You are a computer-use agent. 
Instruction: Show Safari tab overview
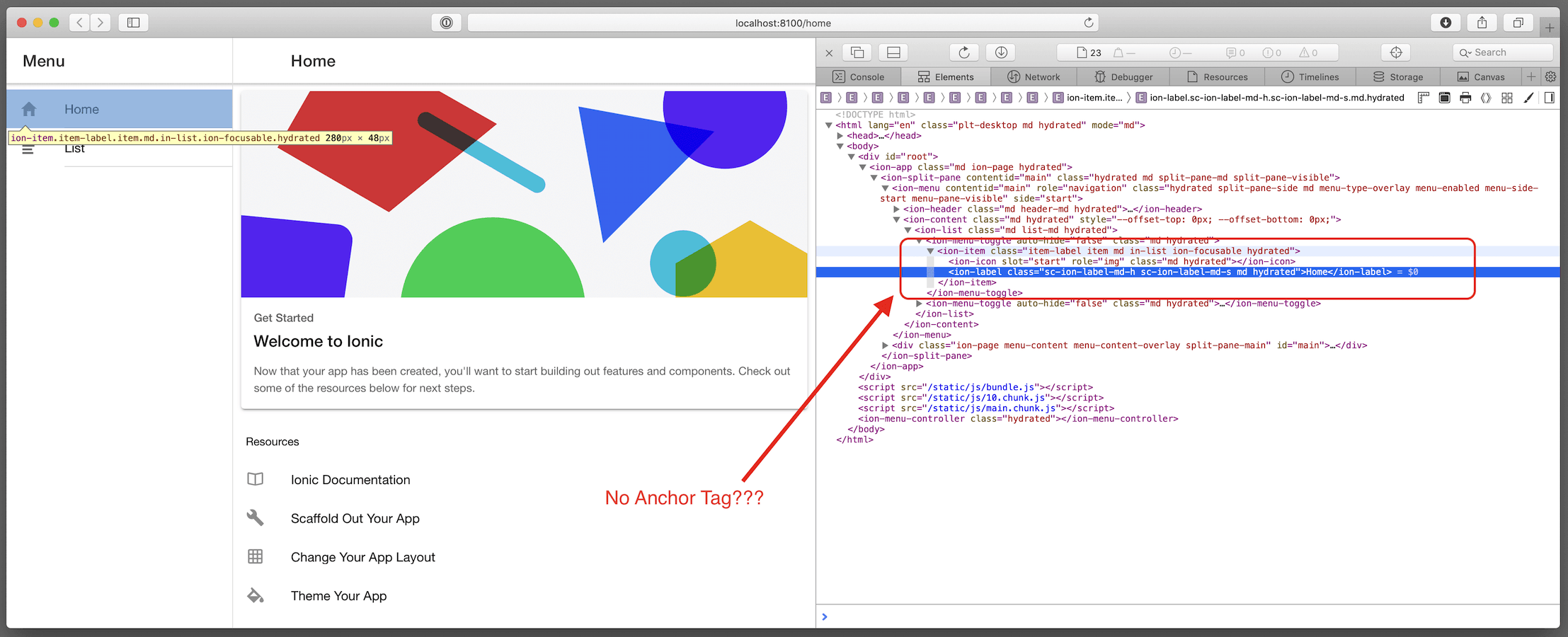point(1518,23)
